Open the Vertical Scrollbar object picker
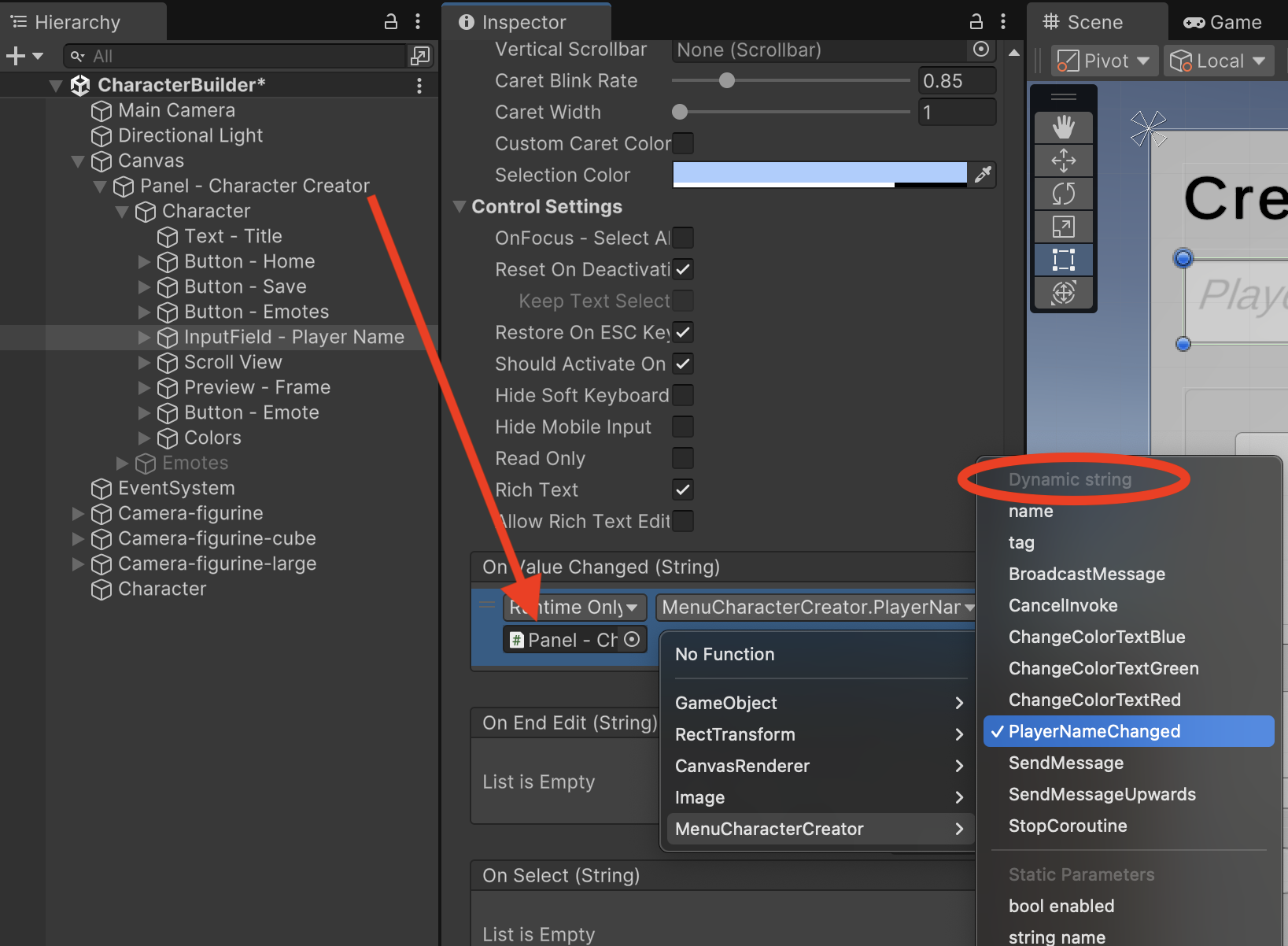 pyautogui.click(x=980, y=50)
